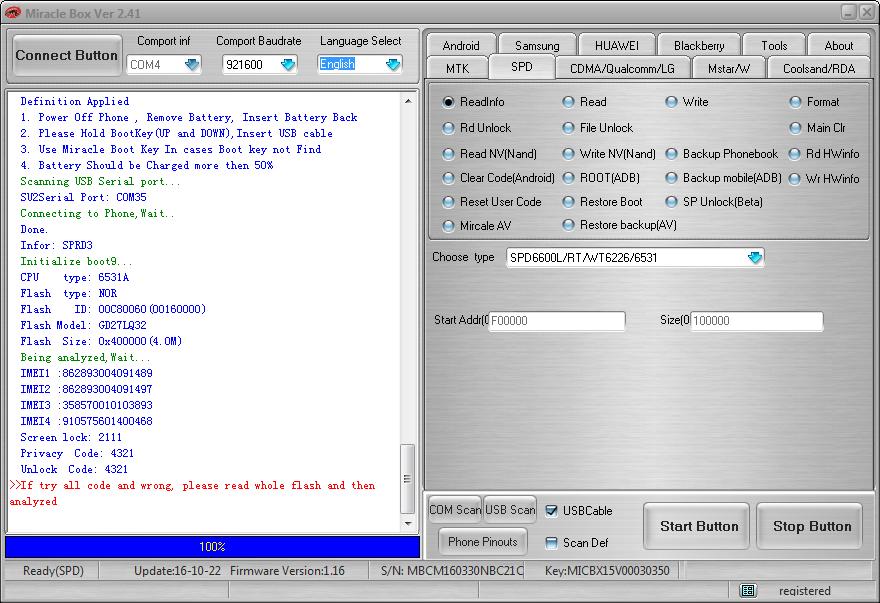Enable the Scan Def checkbox
Image resolution: width=880 pixels, height=603 pixels.
(x=552, y=542)
